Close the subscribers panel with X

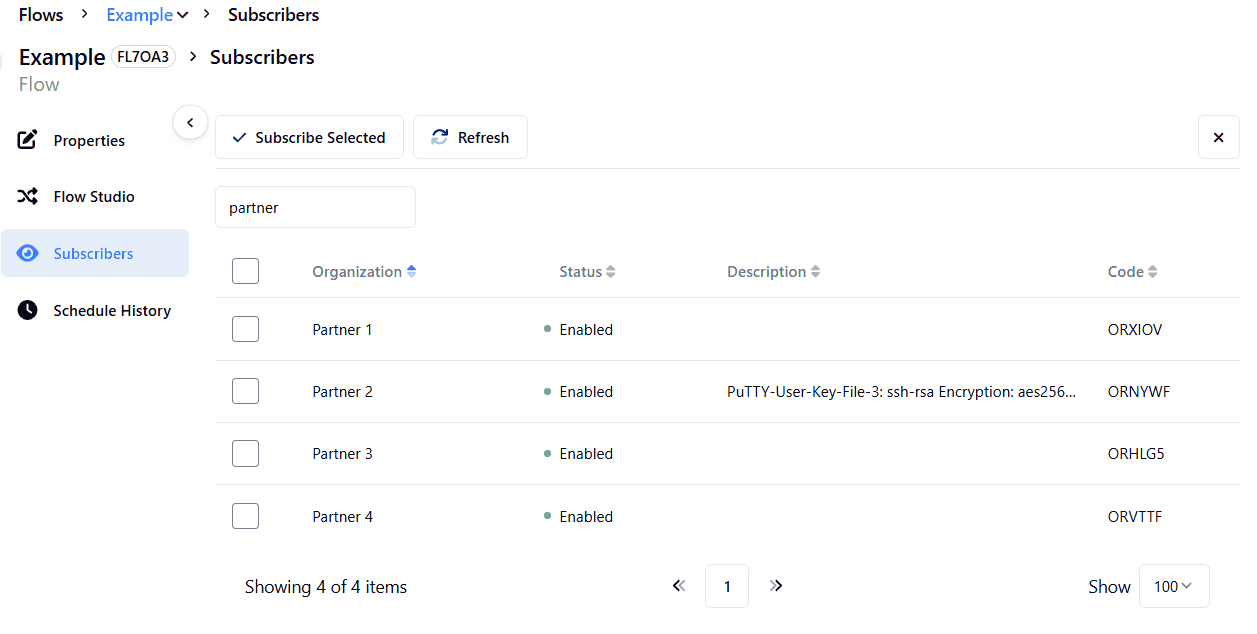(1218, 138)
